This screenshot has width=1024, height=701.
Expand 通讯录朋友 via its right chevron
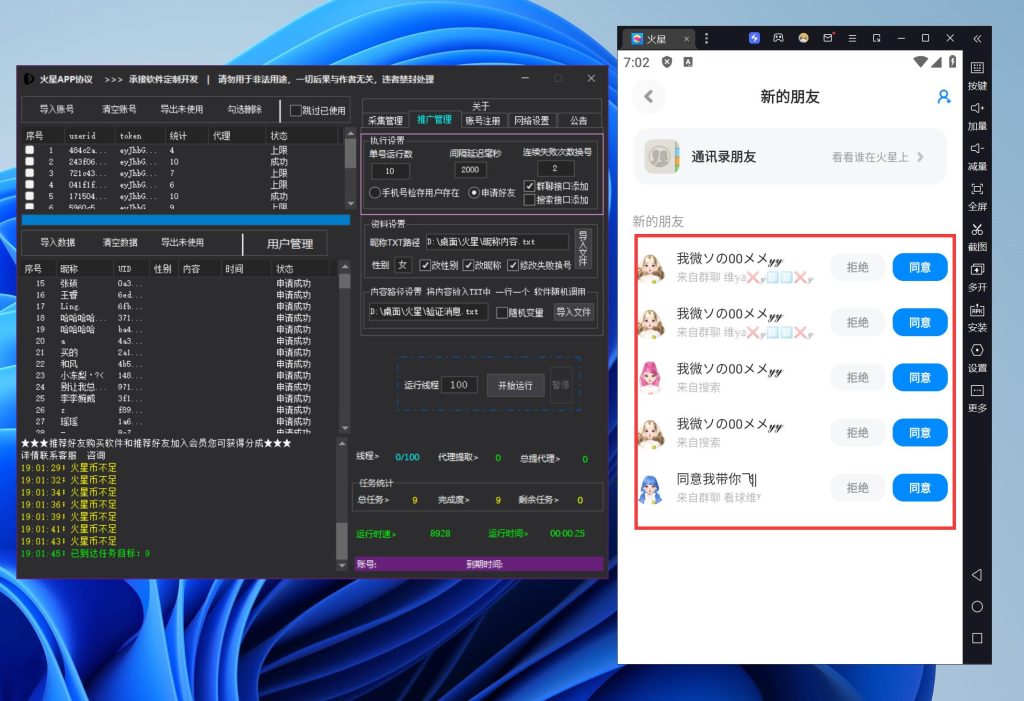(x=920, y=157)
